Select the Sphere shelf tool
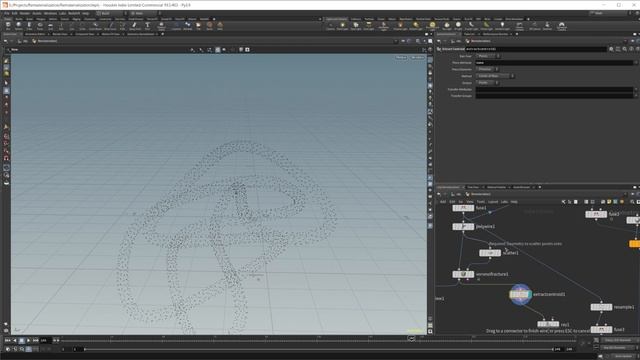The image size is (640, 360). [x=19, y=26]
